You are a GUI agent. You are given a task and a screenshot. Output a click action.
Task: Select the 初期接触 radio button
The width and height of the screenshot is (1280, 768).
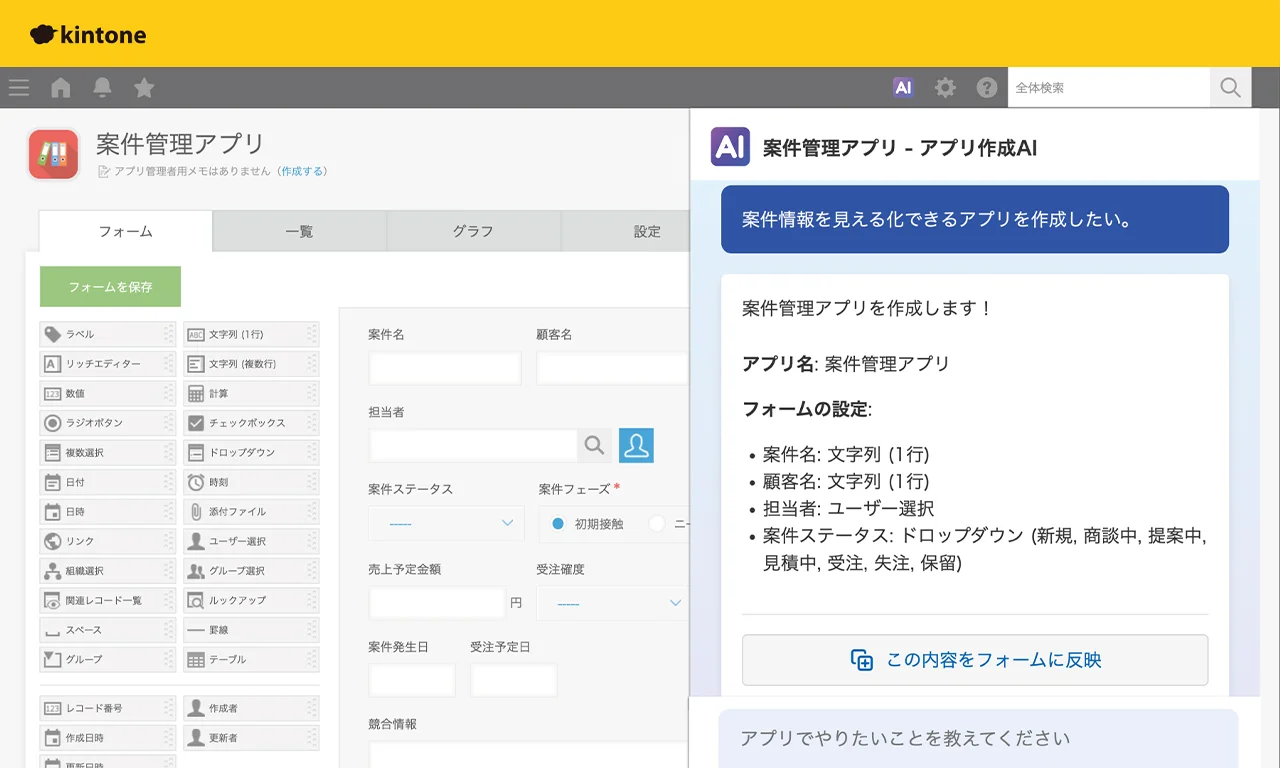(558, 523)
